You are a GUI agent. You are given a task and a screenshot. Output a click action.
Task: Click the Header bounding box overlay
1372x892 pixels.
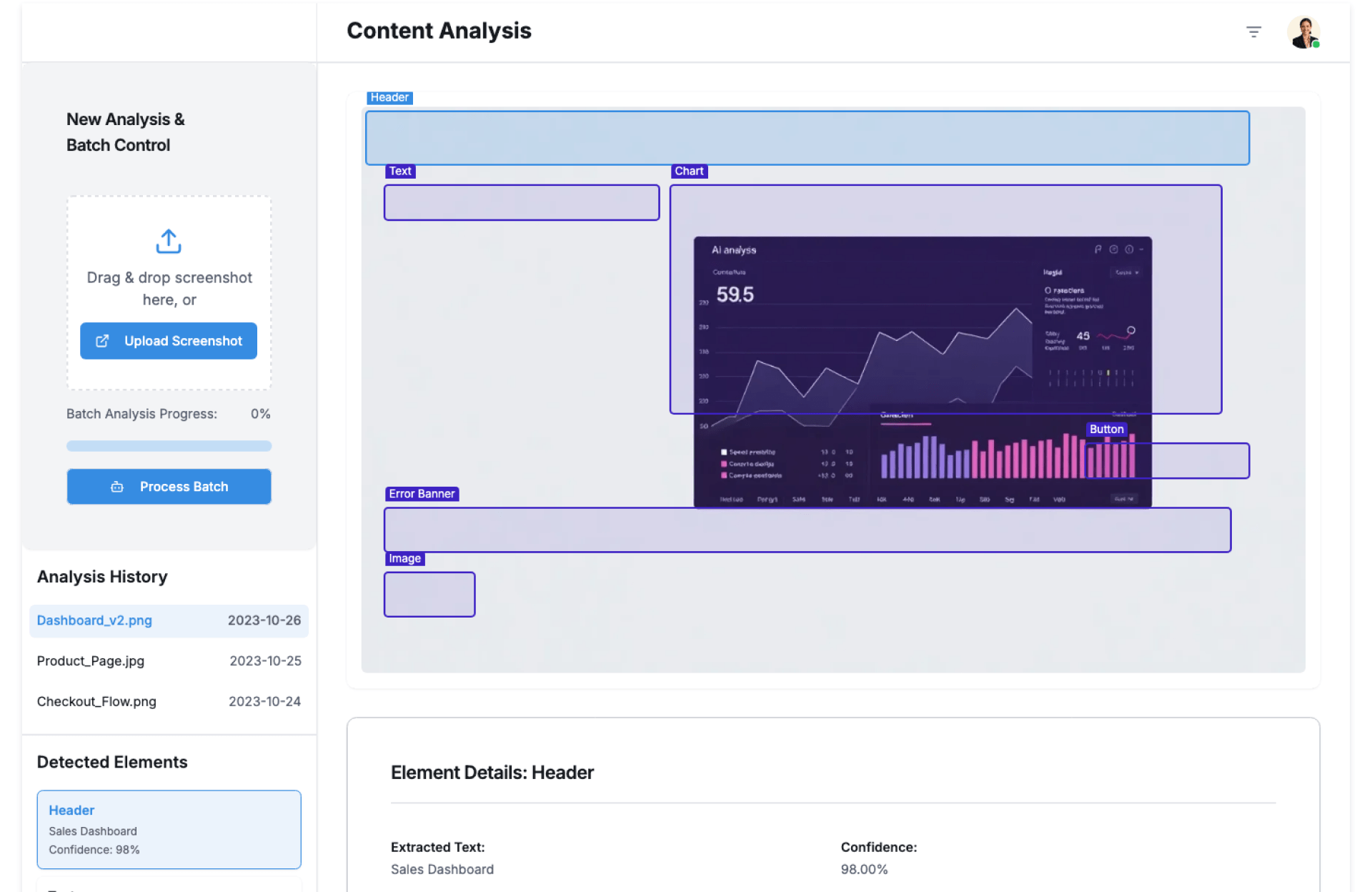(x=807, y=138)
